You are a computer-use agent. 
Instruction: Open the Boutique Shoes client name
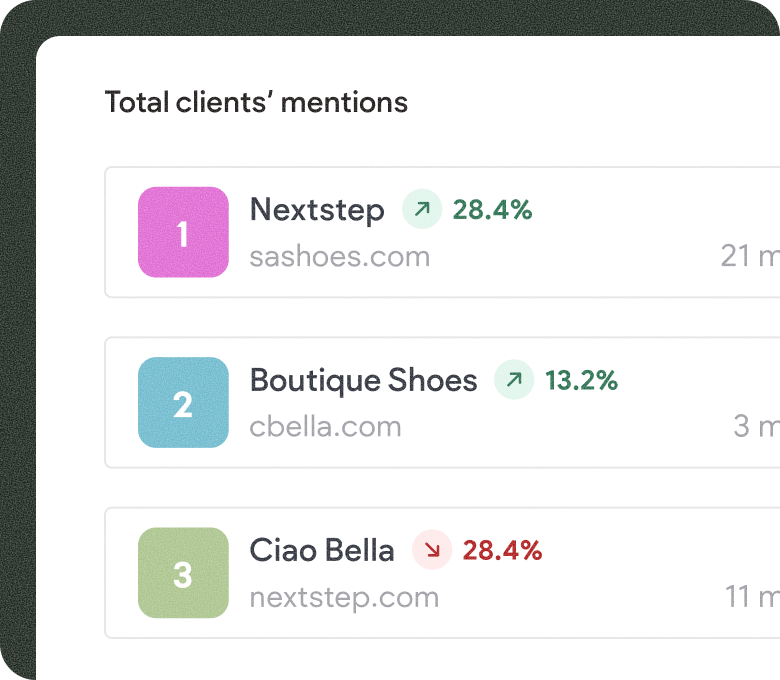[x=363, y=381]
